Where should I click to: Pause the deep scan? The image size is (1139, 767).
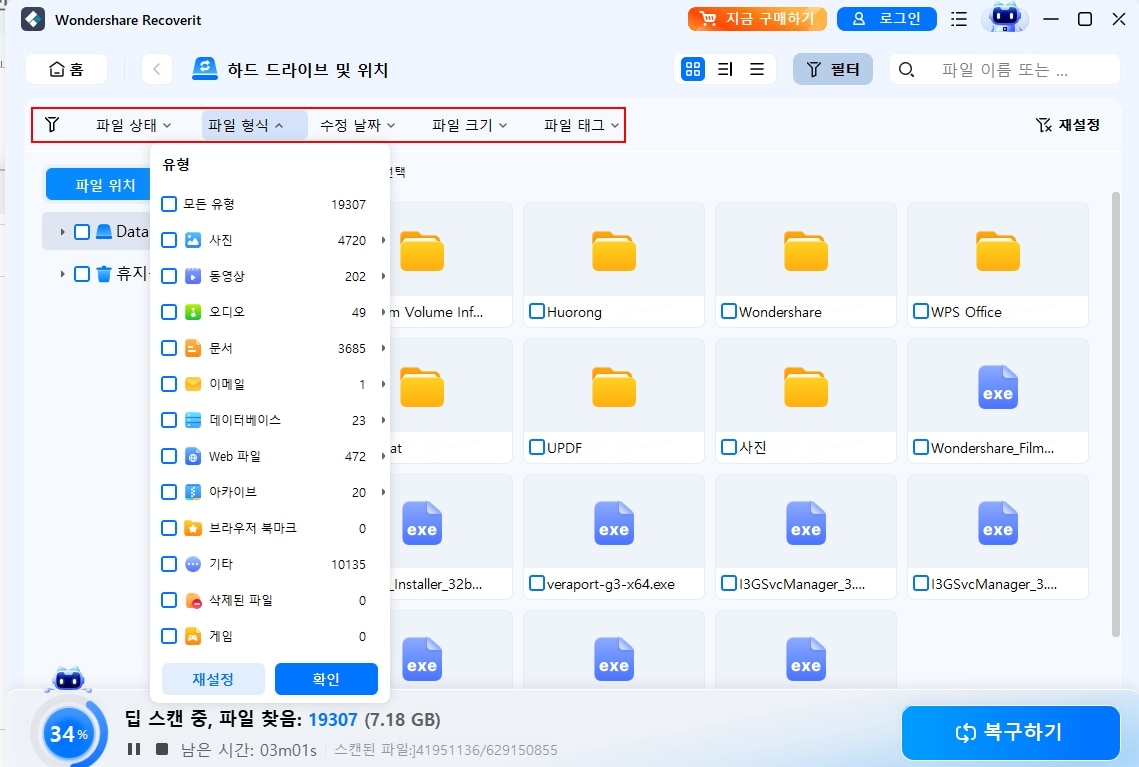coord(134,748)
